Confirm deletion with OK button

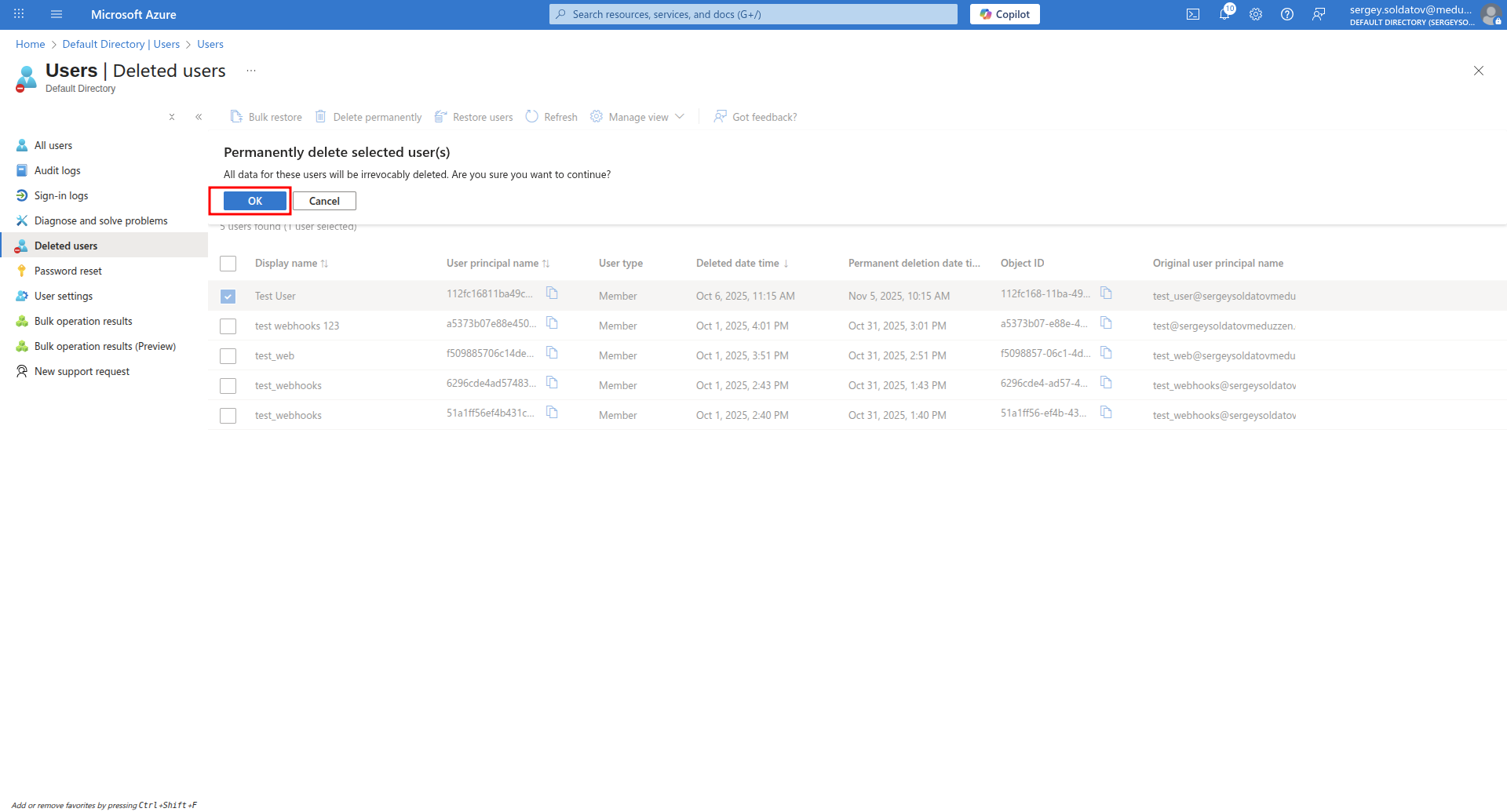click(255, 201)
